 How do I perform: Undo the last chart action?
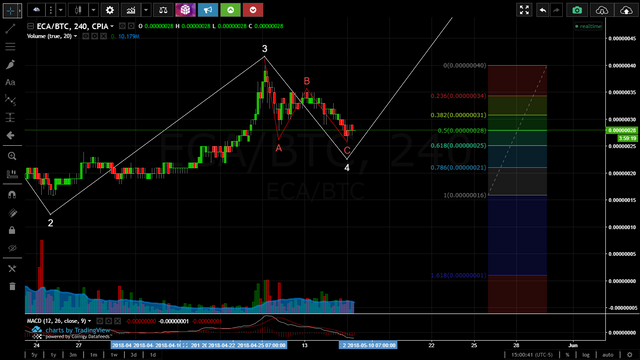click(542, 10)
